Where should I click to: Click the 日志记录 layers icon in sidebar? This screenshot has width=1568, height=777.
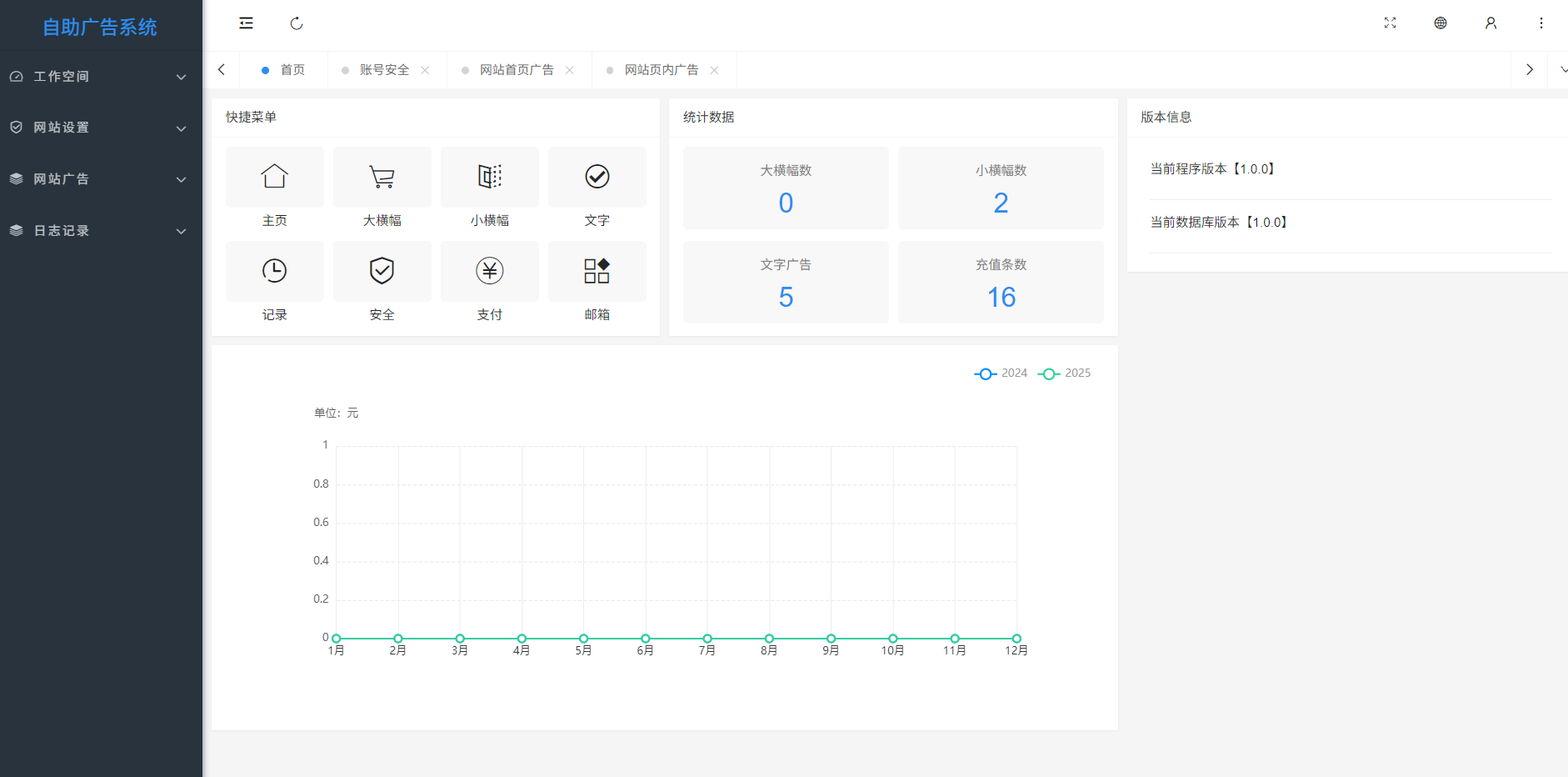[x=17, y=231]
